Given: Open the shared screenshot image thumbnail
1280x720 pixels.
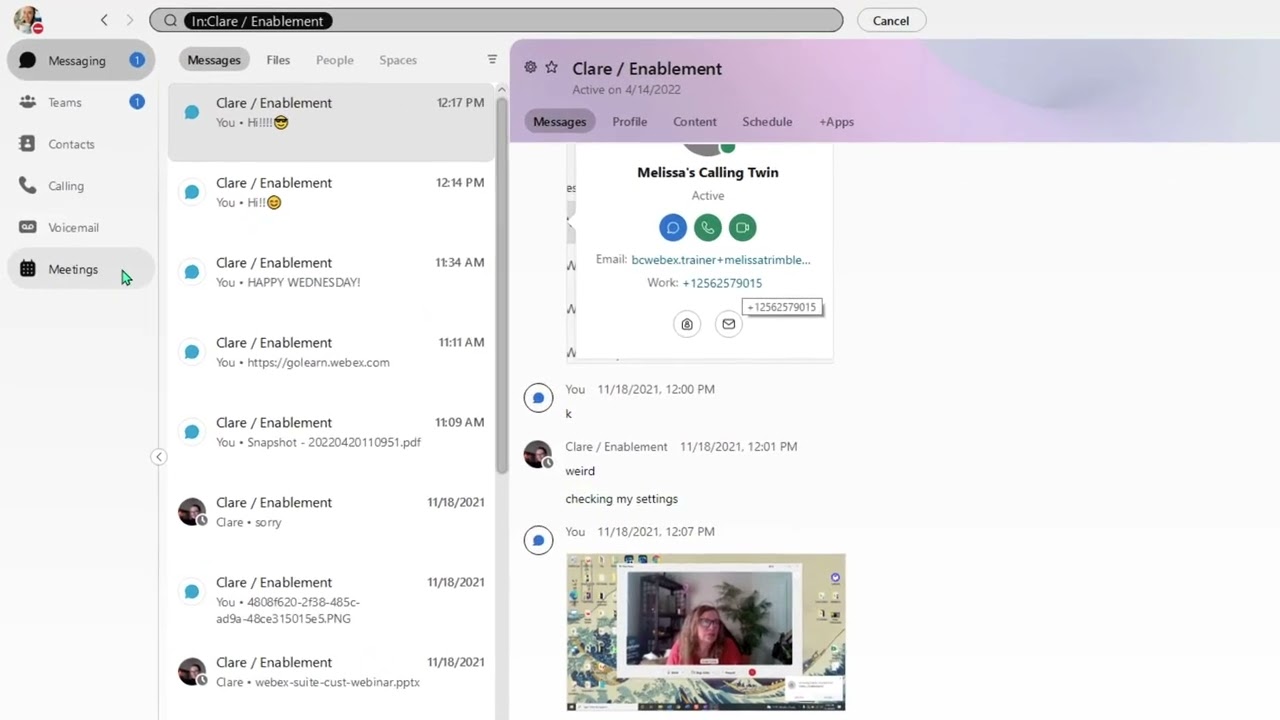Looking at the screenshot, I should pos(706,632).
